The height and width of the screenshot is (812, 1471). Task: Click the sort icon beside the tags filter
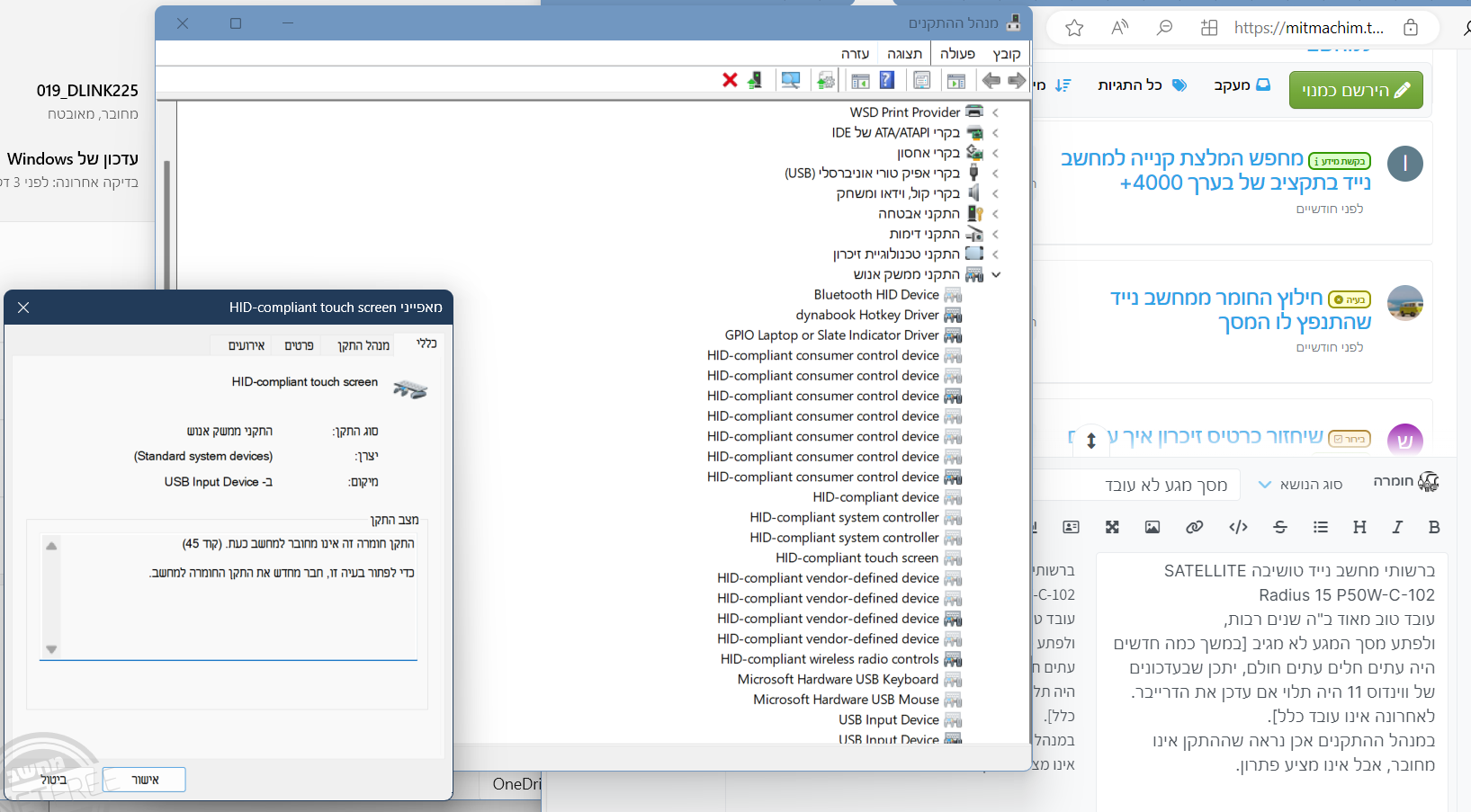pos(1063,85)
